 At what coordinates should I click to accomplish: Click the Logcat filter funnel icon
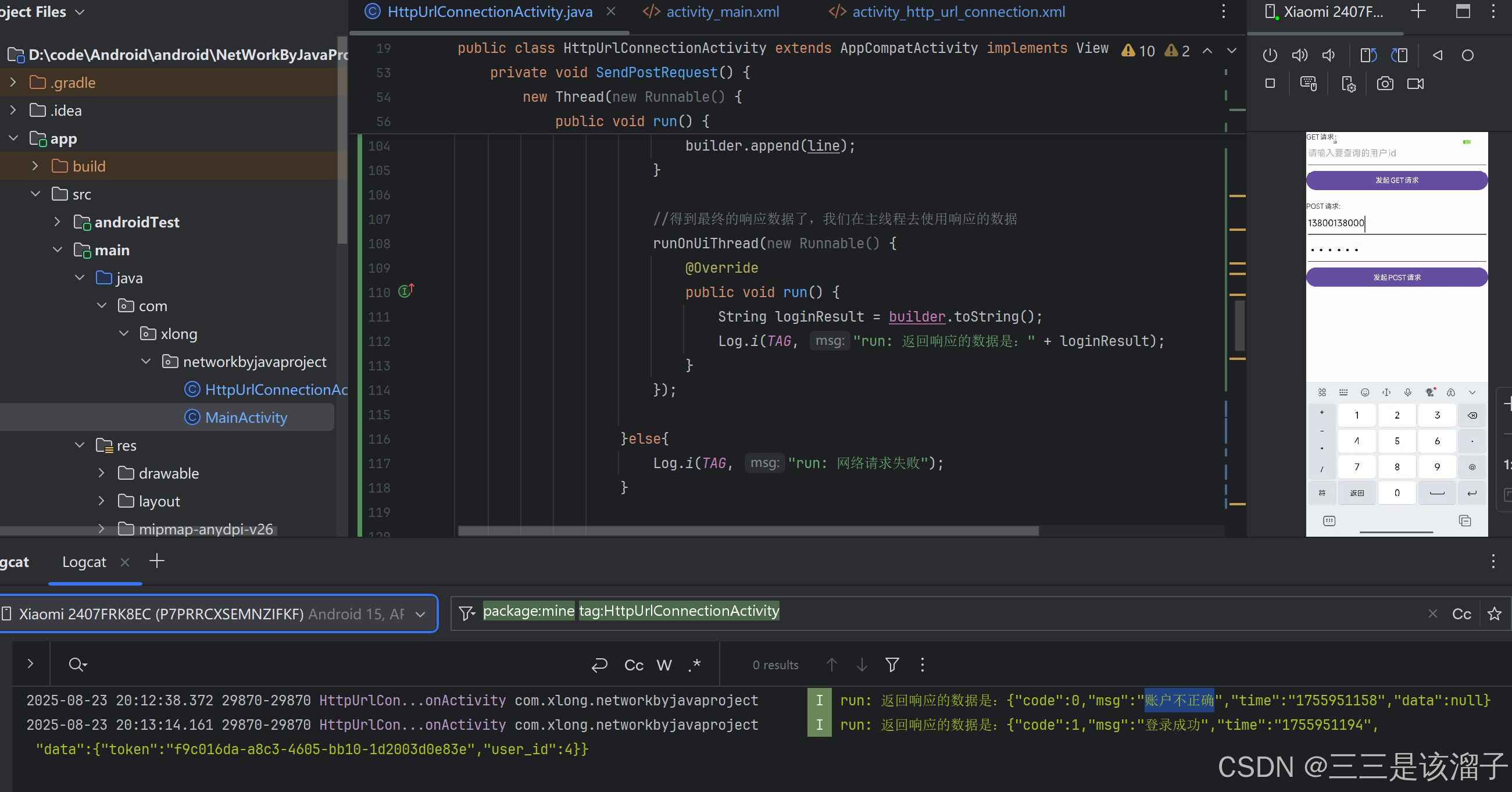click(467, 613)
